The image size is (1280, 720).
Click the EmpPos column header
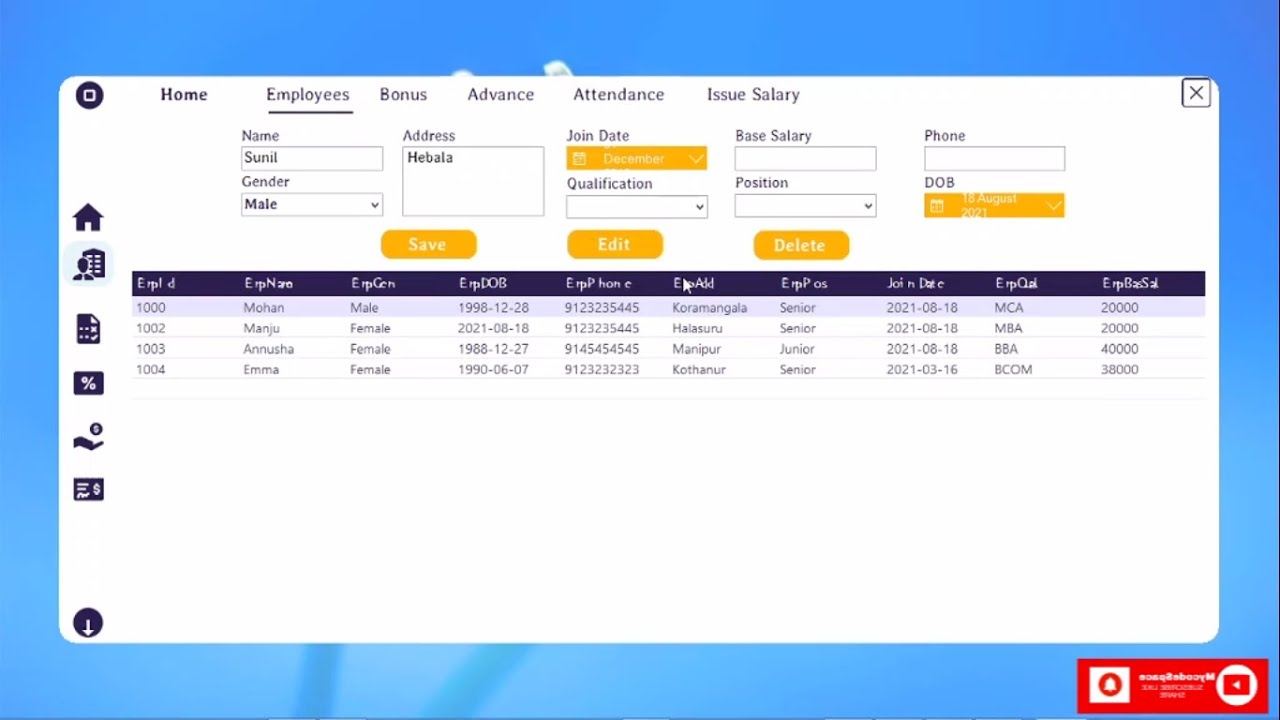pyautogui.click(x=804, y=284)
